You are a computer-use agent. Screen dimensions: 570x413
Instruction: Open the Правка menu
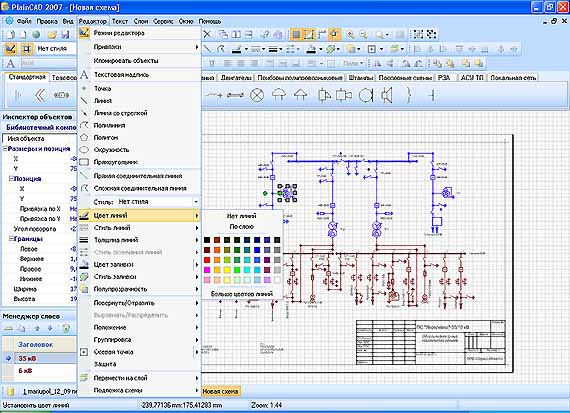[47, 21]
